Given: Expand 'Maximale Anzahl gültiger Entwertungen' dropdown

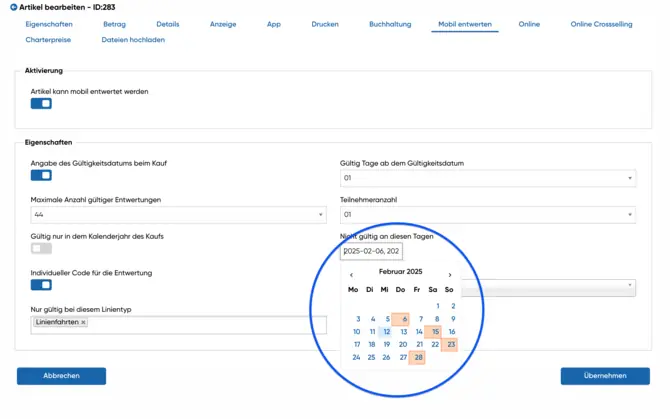Looking at the screenshot, I should tap(178, 215).
